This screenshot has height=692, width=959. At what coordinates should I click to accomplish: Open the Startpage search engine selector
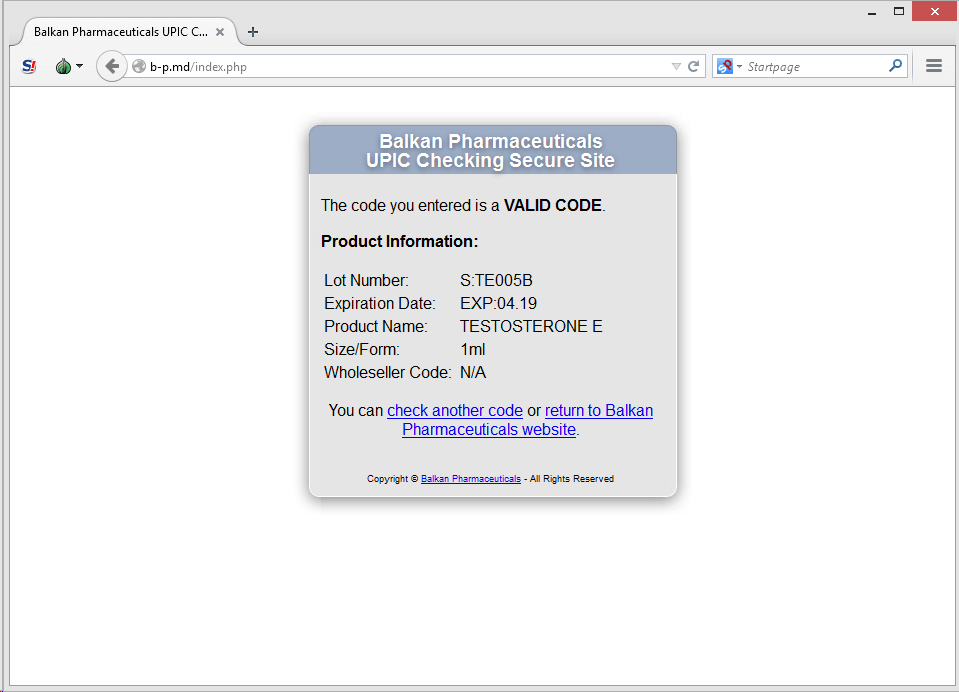click(x=729, y=66)
